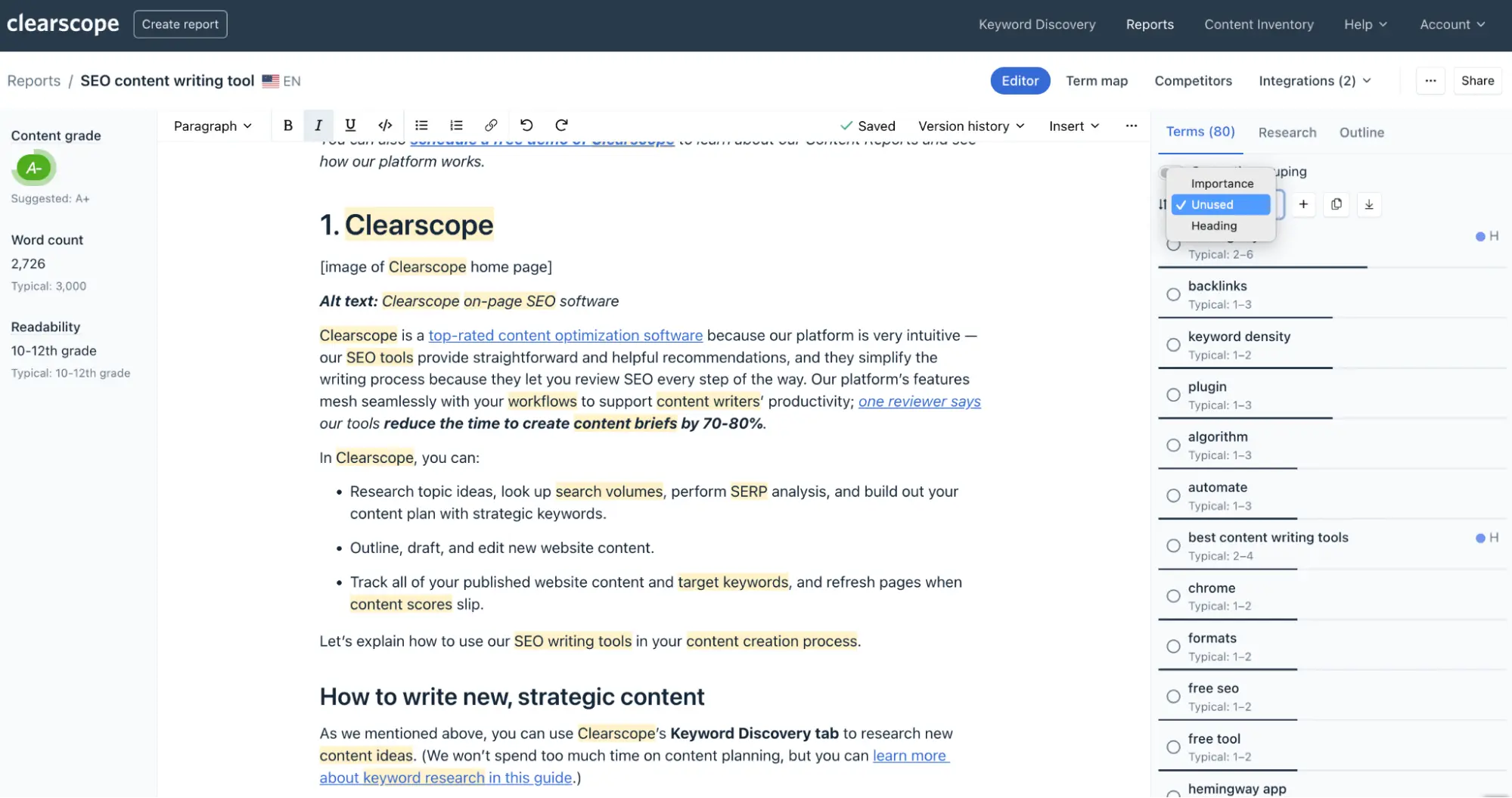1512x798 pixels.
Task: Undo the last edit
Action: 526,126
